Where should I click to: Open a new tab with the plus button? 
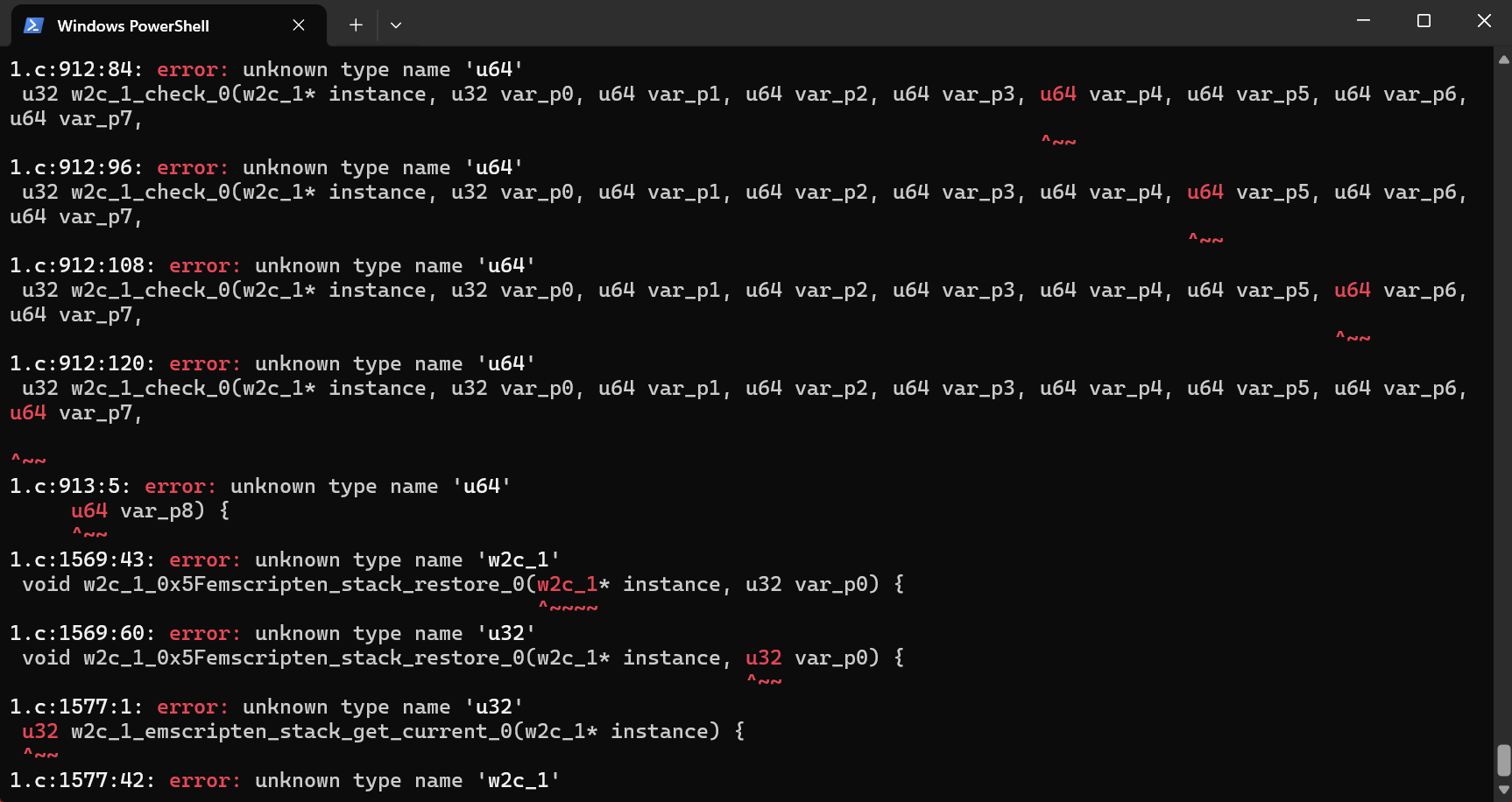pos(356,25)
